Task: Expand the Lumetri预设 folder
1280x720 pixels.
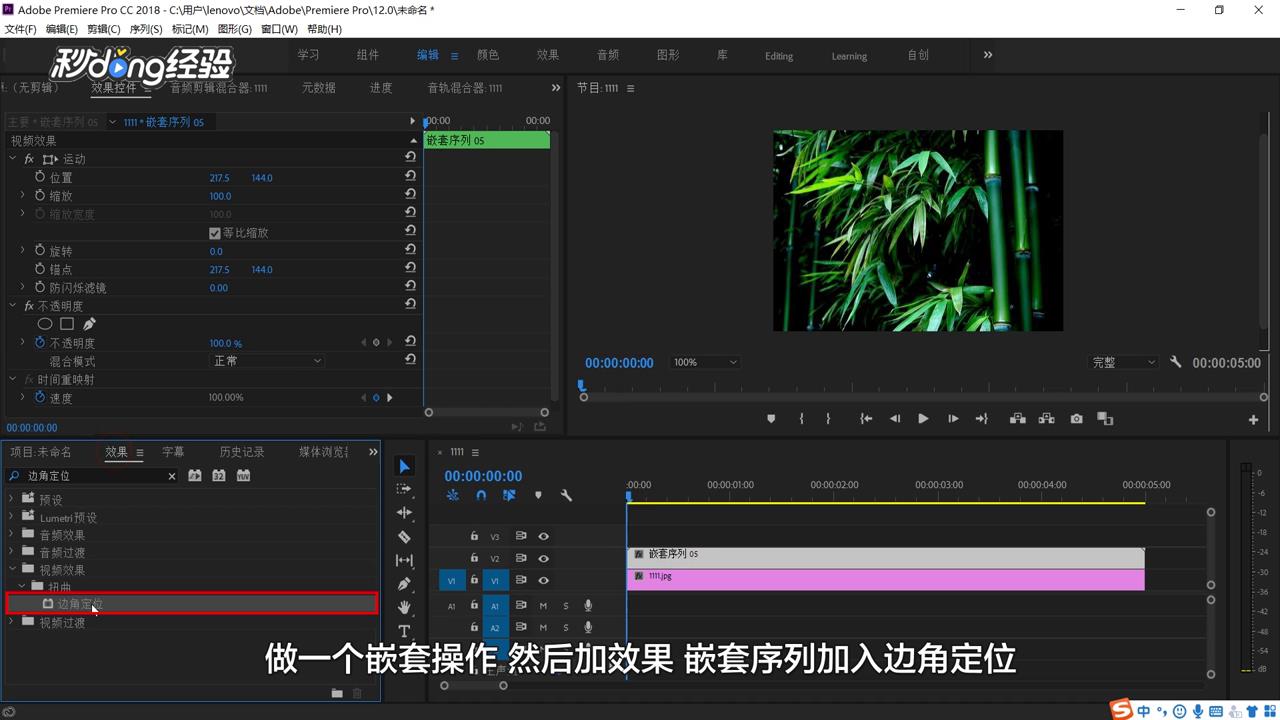Action: tap(12, 517)
